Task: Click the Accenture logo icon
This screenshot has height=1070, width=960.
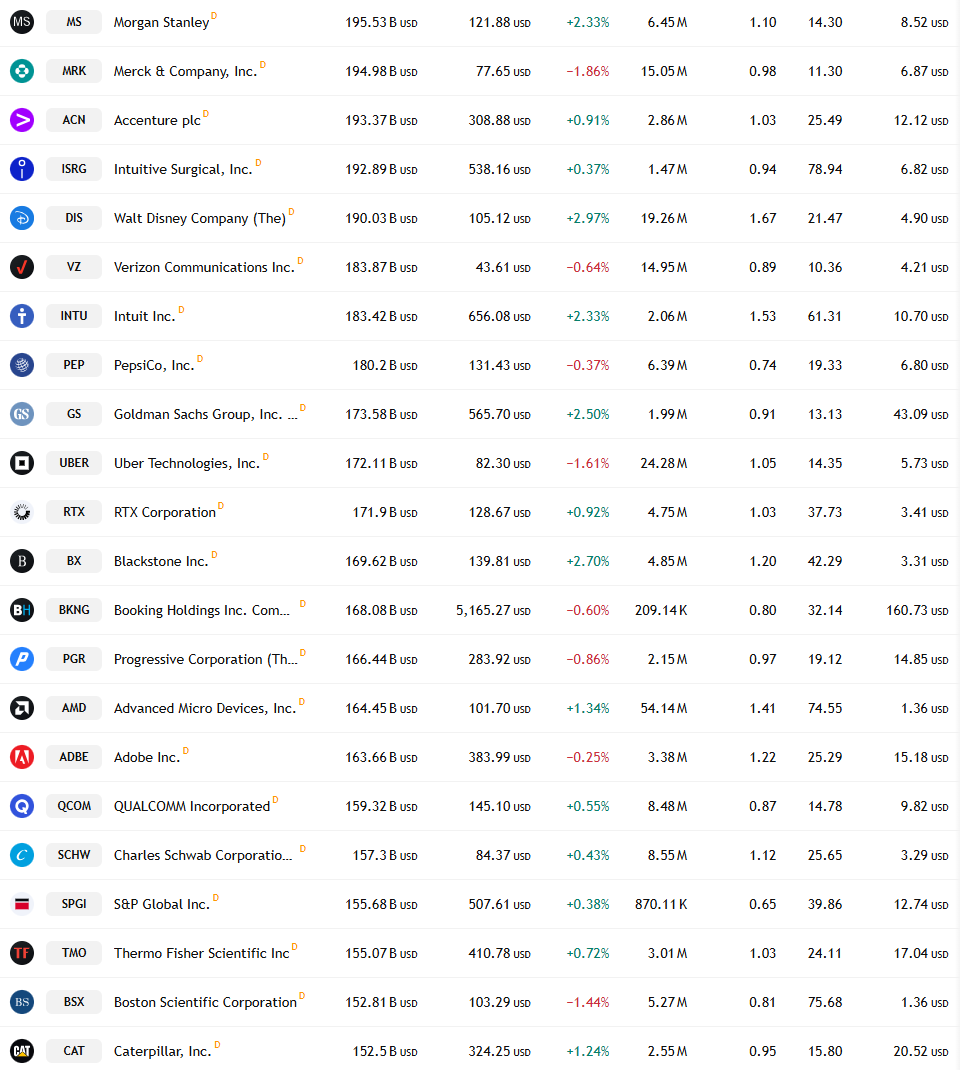Action: point(22,120)
